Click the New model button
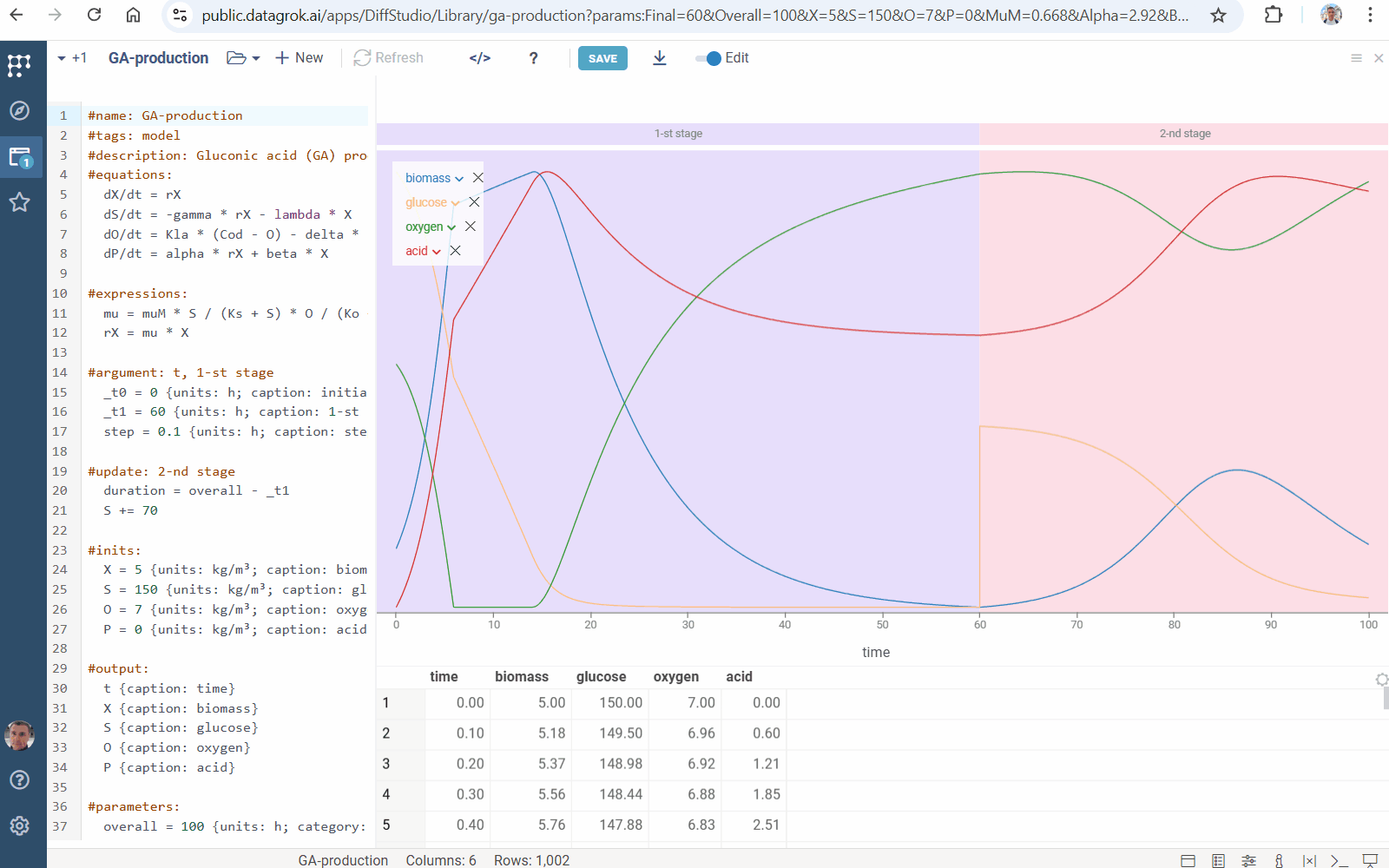The image size is (1389, 868). pyautogui.click(x=299, y=58)
